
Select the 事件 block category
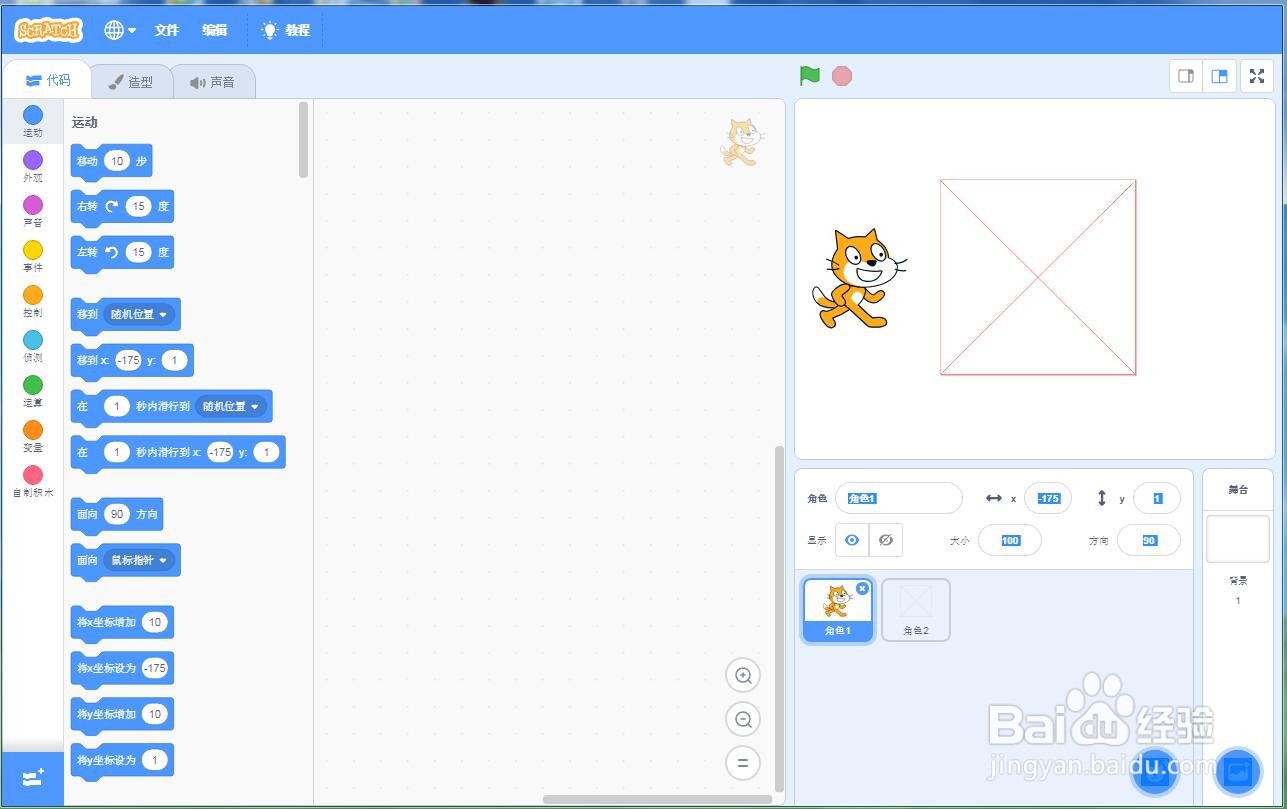coord(33,257)
